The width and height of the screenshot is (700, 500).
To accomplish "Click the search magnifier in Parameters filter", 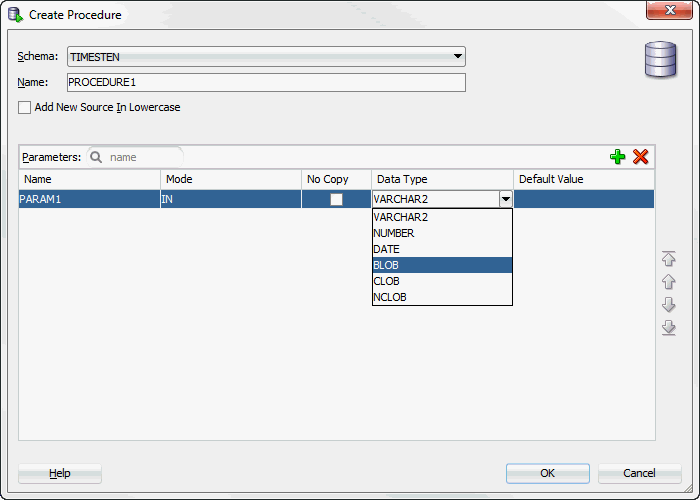I will click(96, 157).
